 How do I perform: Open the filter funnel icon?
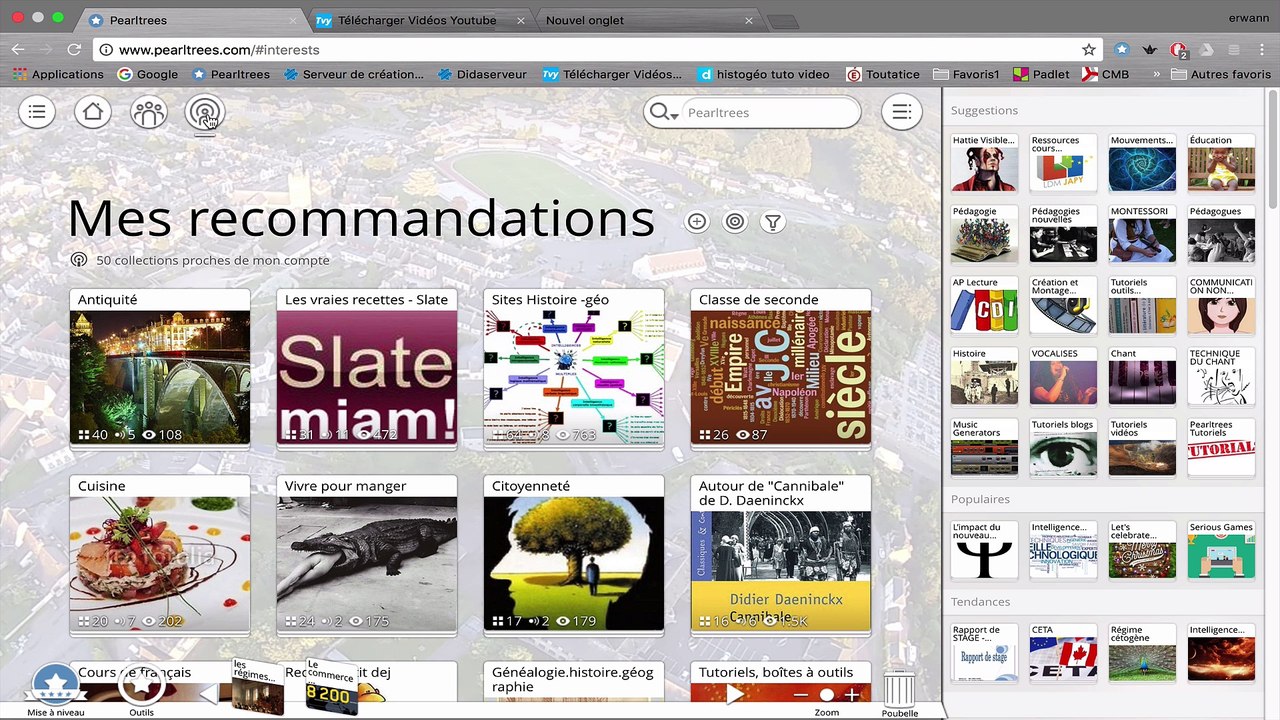[x=772, y=222]
